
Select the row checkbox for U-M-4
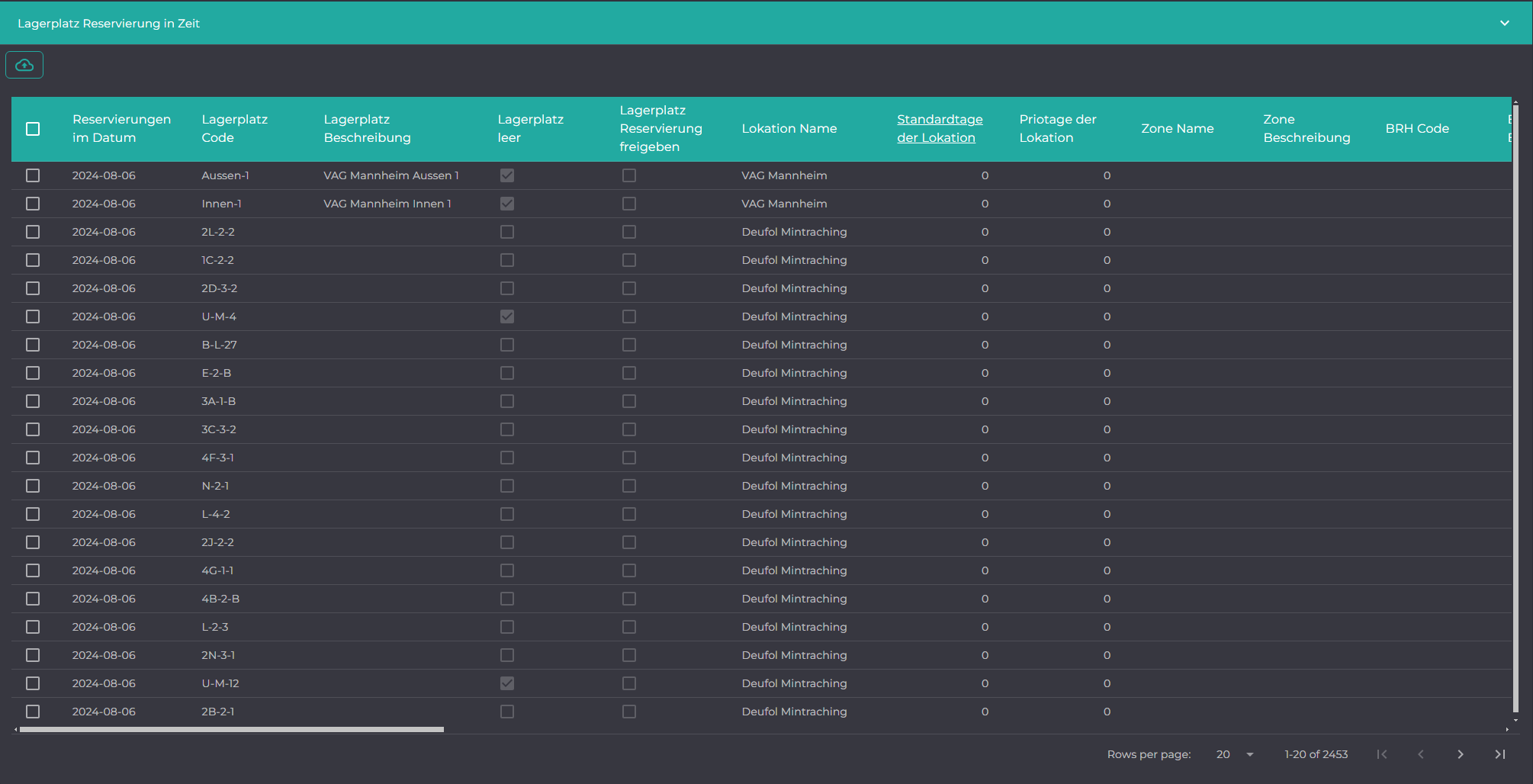pos(33,316)
